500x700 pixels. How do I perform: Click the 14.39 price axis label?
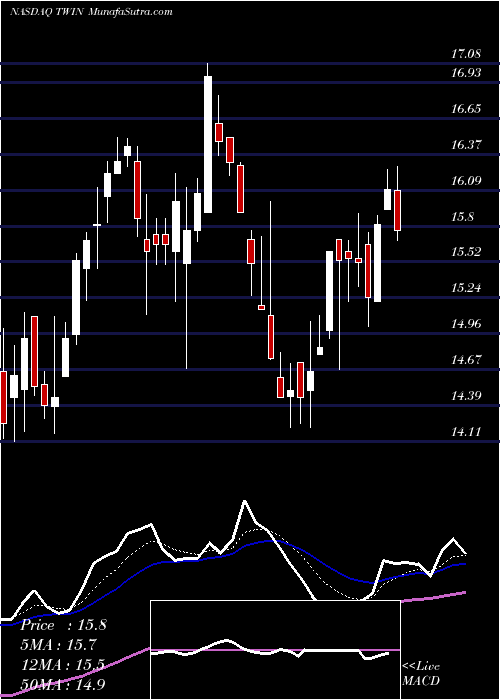click(x=466, y=396)
